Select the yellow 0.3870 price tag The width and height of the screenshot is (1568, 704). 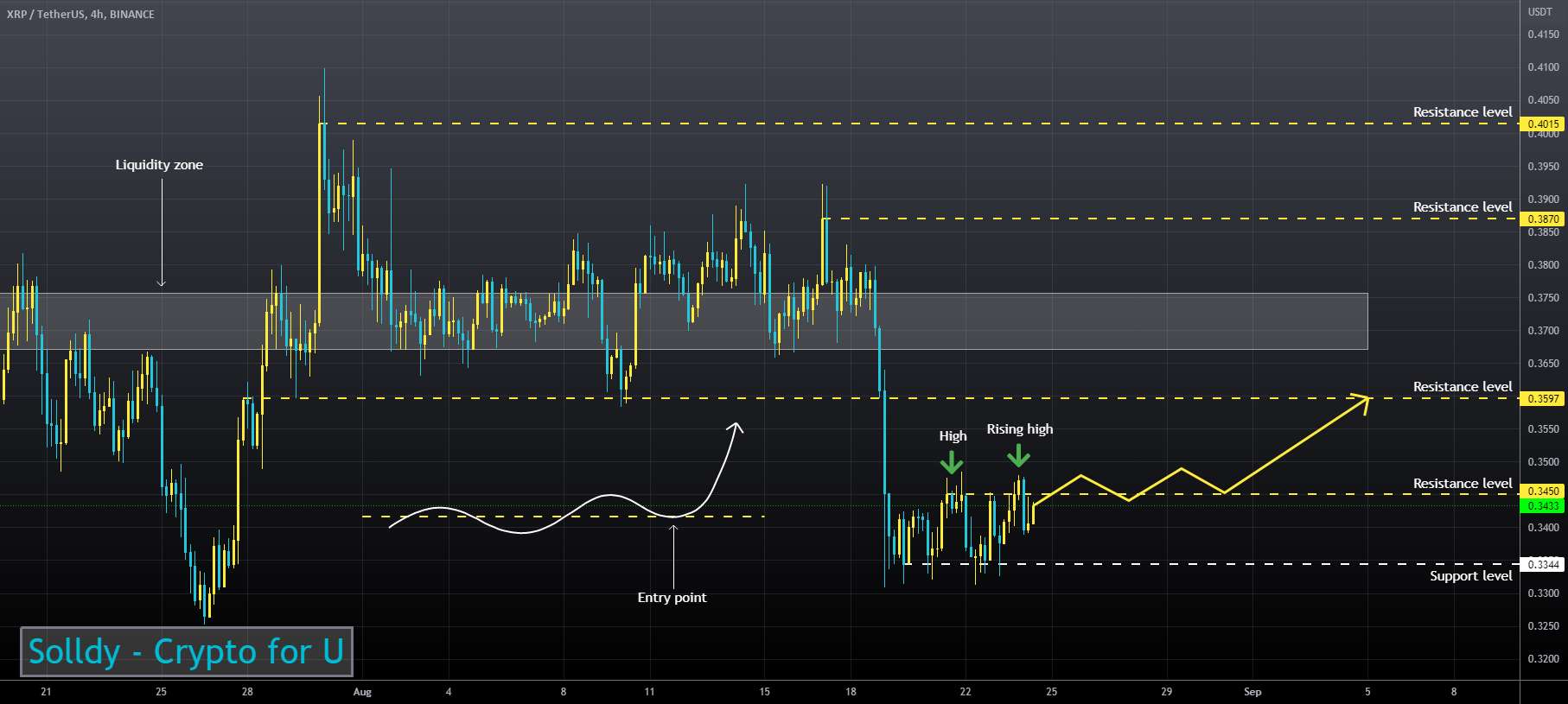(1543, 219)
